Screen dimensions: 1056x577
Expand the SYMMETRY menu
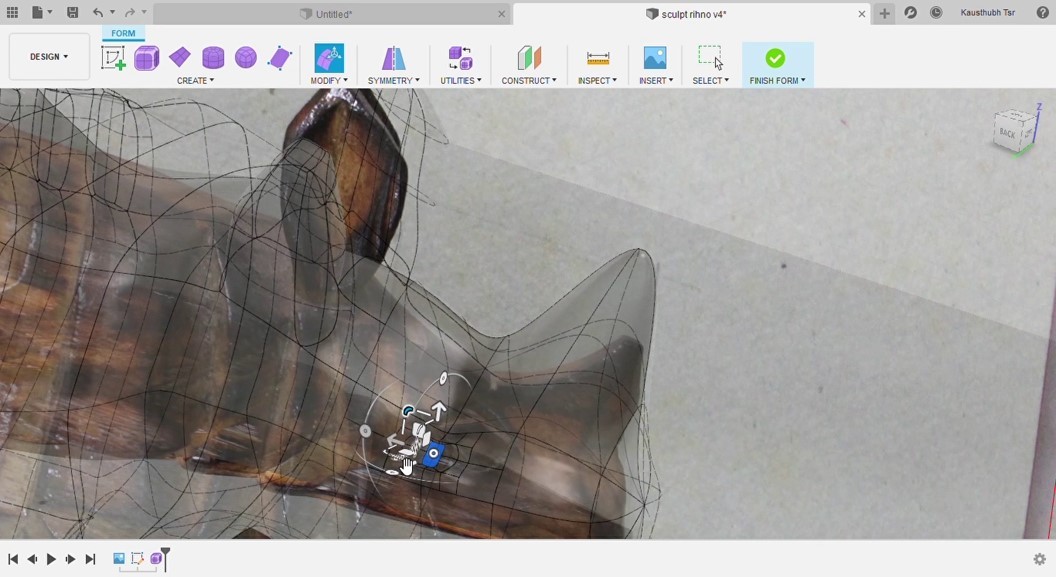393,80
